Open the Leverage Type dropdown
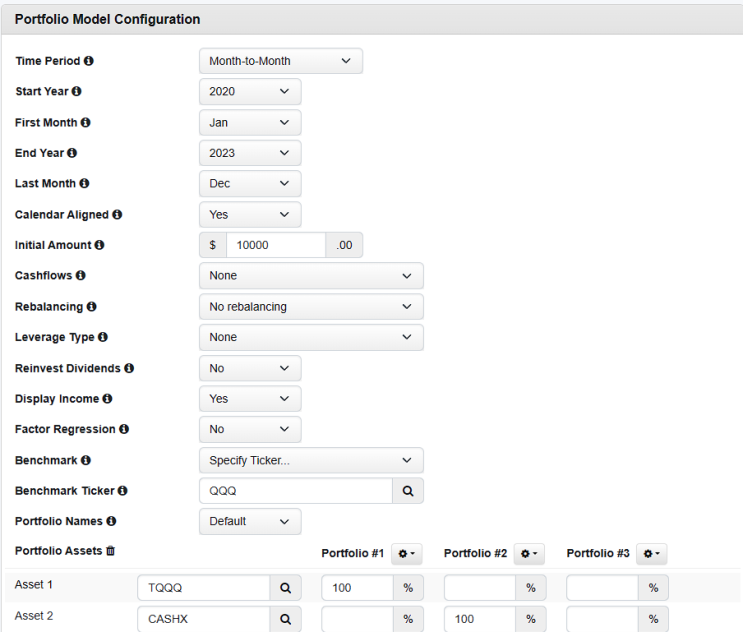The height and width of the screenshot is (632, 743). pos(311,337)
